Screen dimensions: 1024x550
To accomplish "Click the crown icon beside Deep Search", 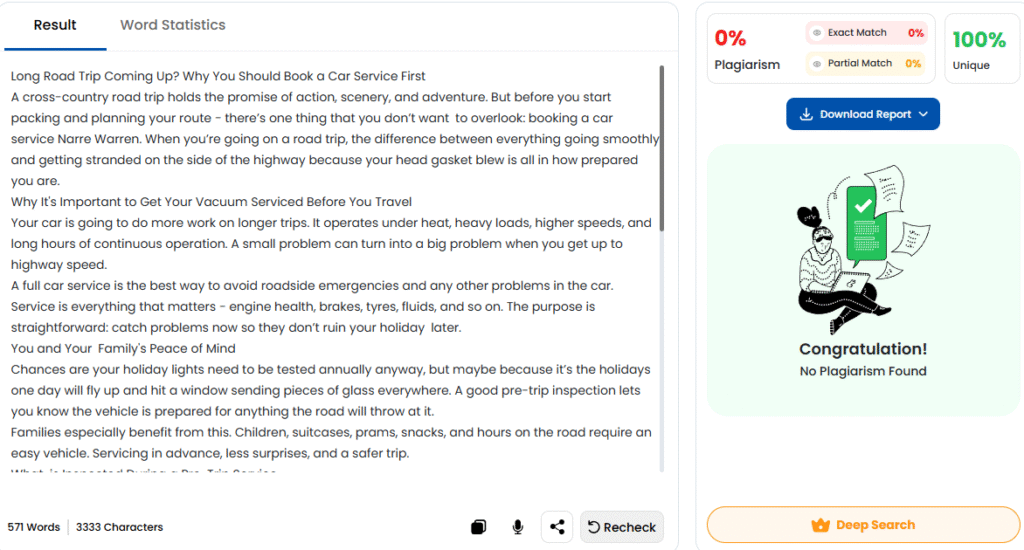I will click(x=821, y=525).
